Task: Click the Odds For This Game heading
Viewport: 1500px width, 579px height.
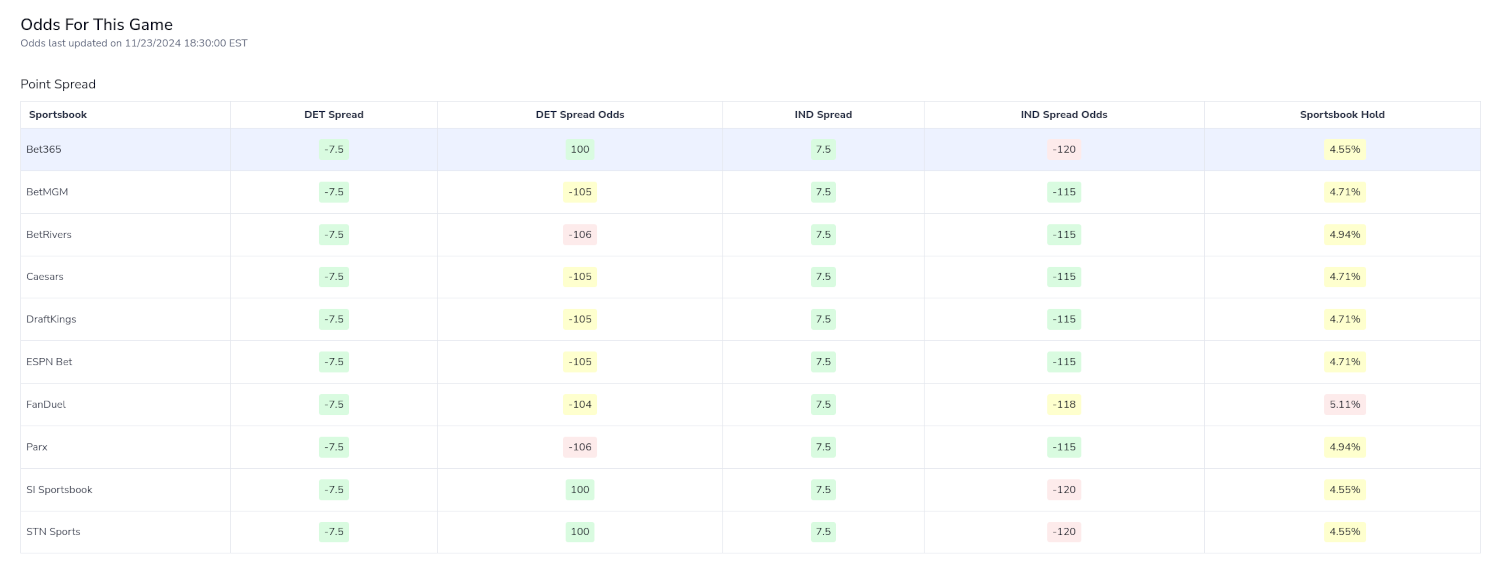Action: click(96, 24)
